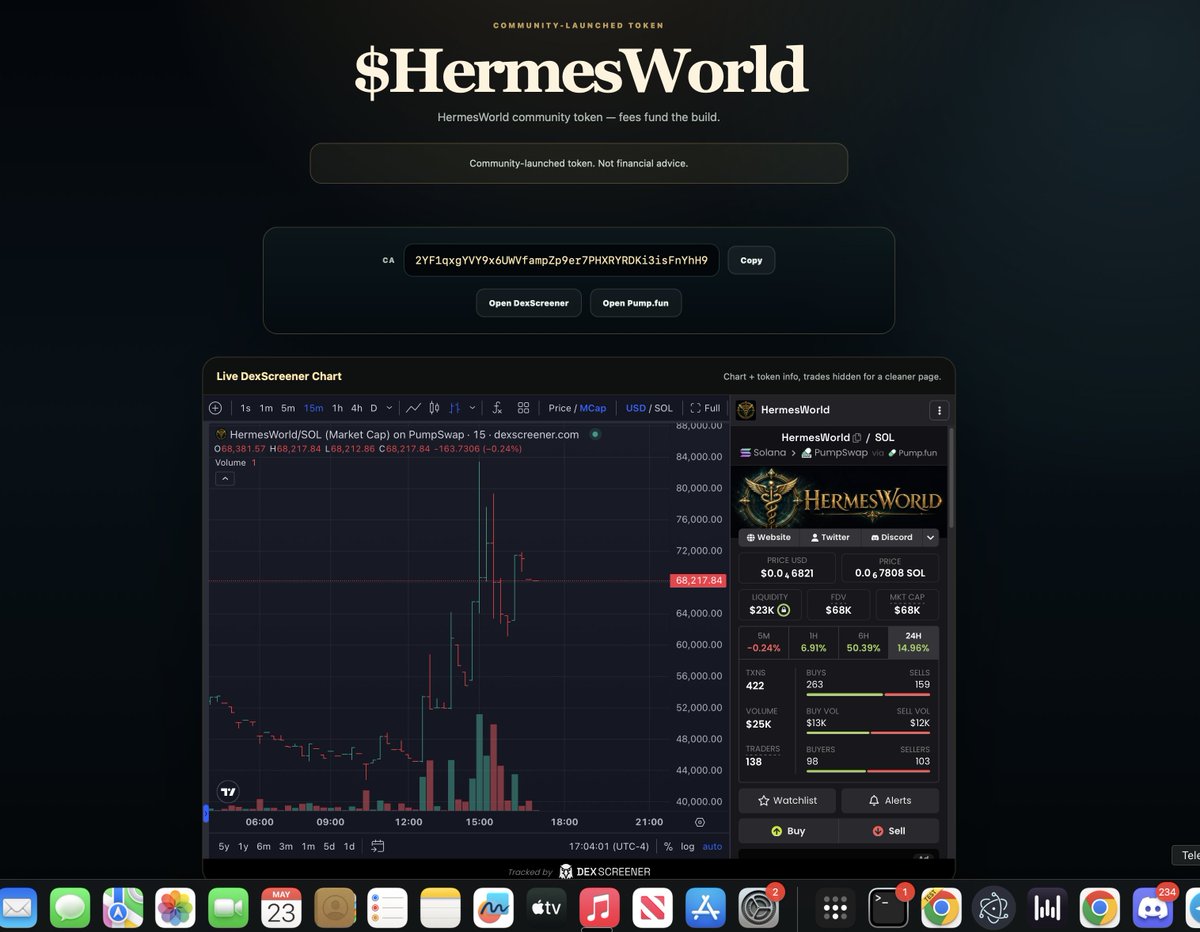Open price Alerts for HermesWorld

890,800
